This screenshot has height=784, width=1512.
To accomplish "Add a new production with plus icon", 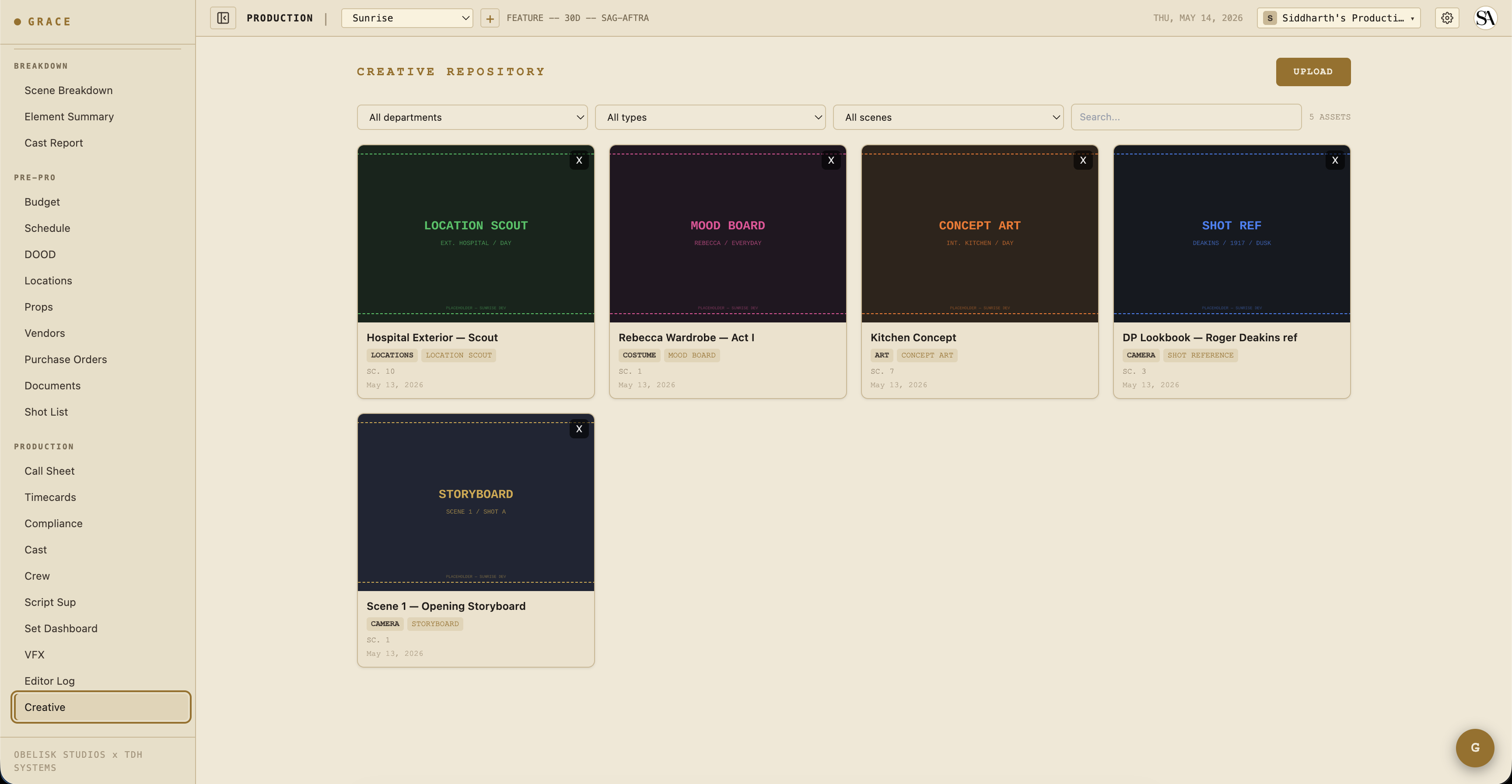I will pyautogui.click(x=490, y=18).
